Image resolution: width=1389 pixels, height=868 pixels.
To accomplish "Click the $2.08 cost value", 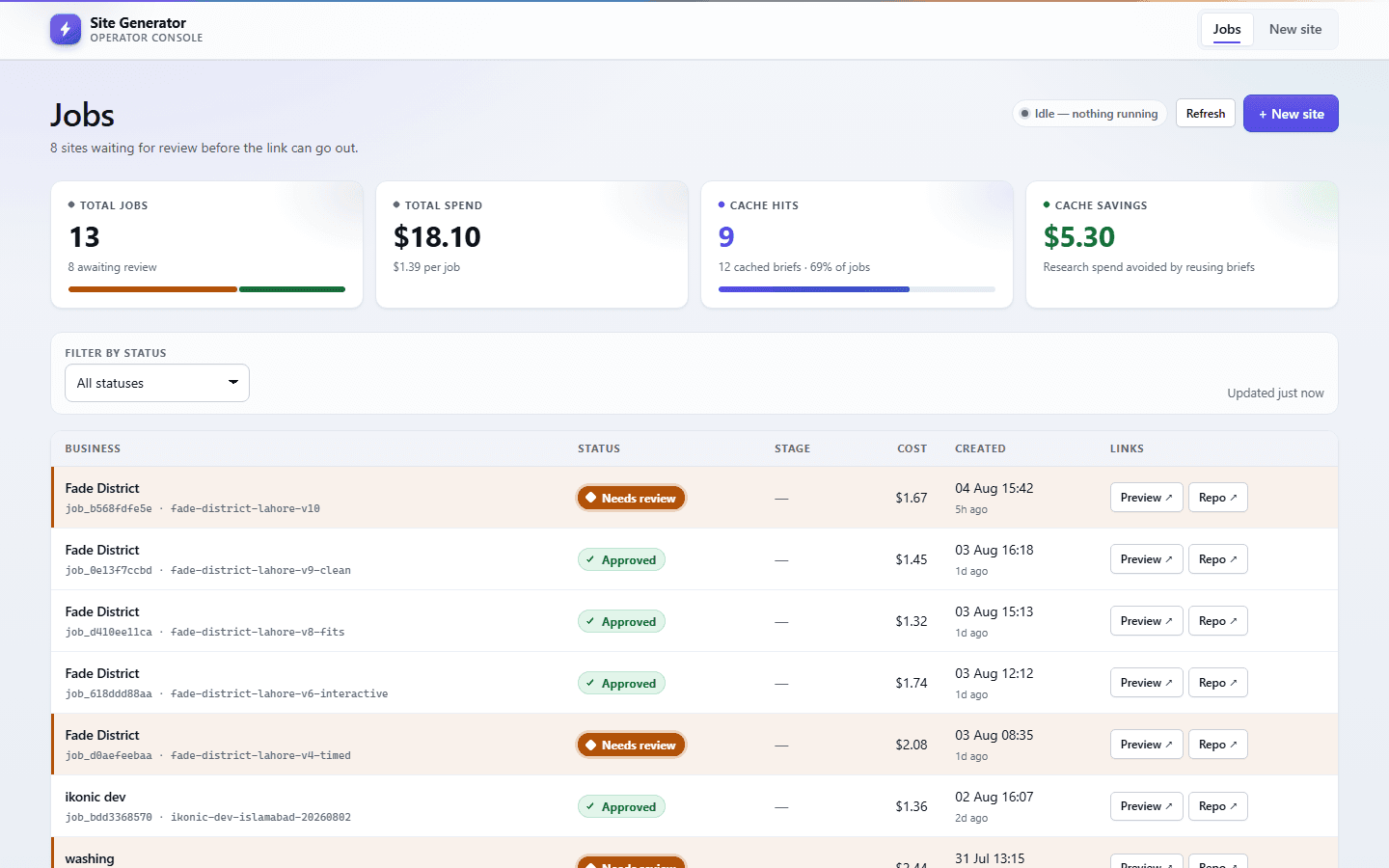I will [x=912, y=745].
